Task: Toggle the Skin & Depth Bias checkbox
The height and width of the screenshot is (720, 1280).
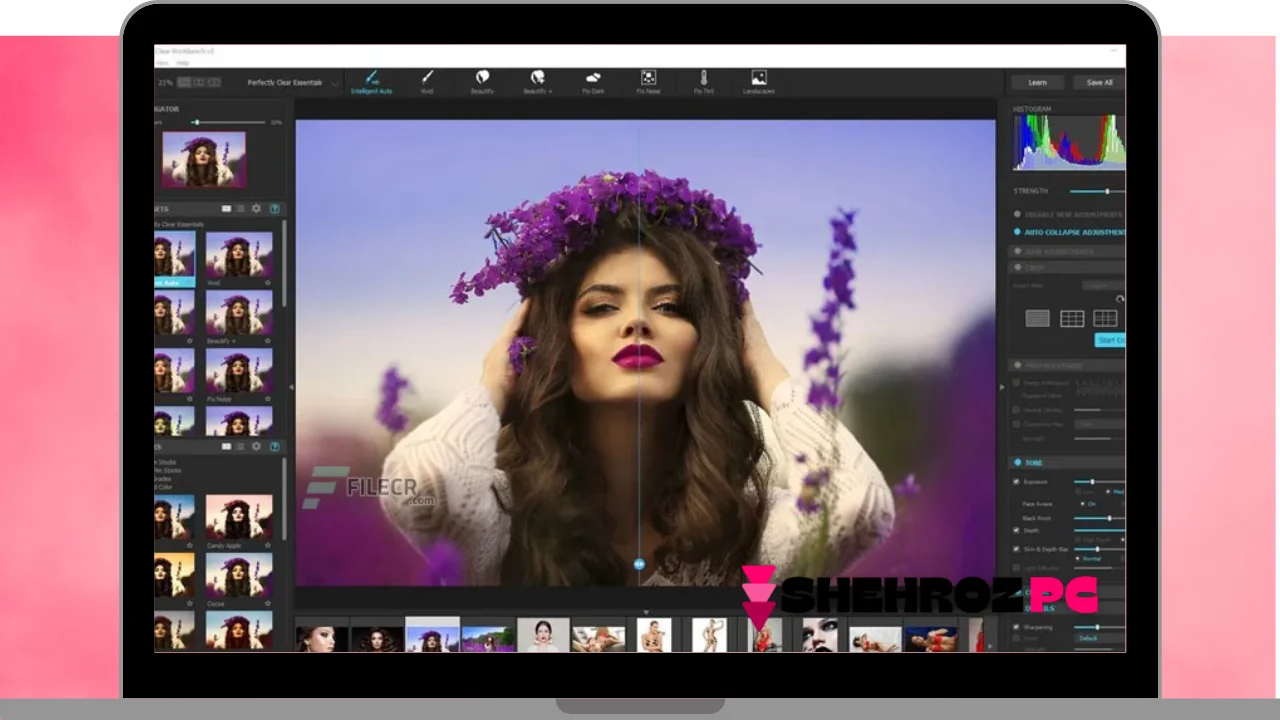Action: 1017,549
